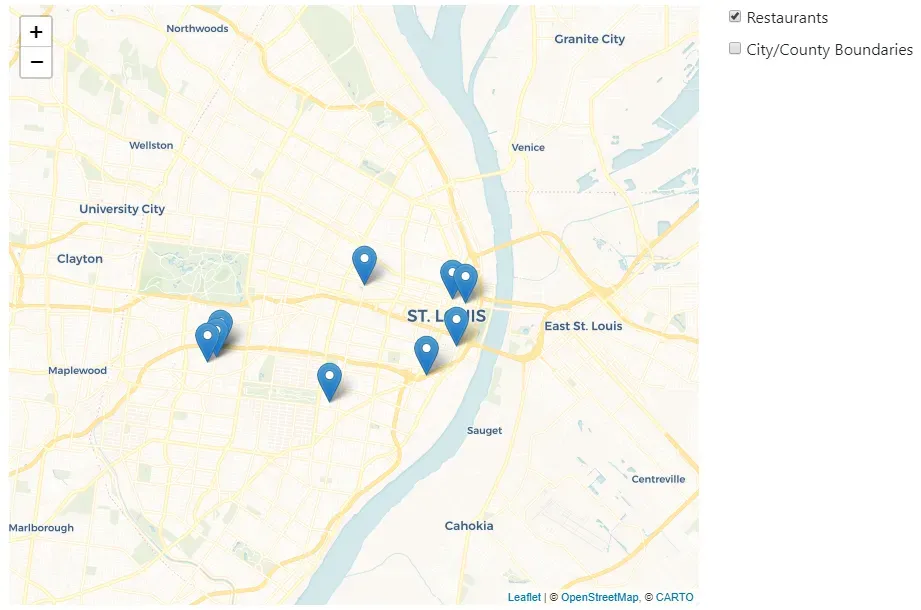
Task: Uncheck the Restaurants checkbox
Action: tap(735, 16)
